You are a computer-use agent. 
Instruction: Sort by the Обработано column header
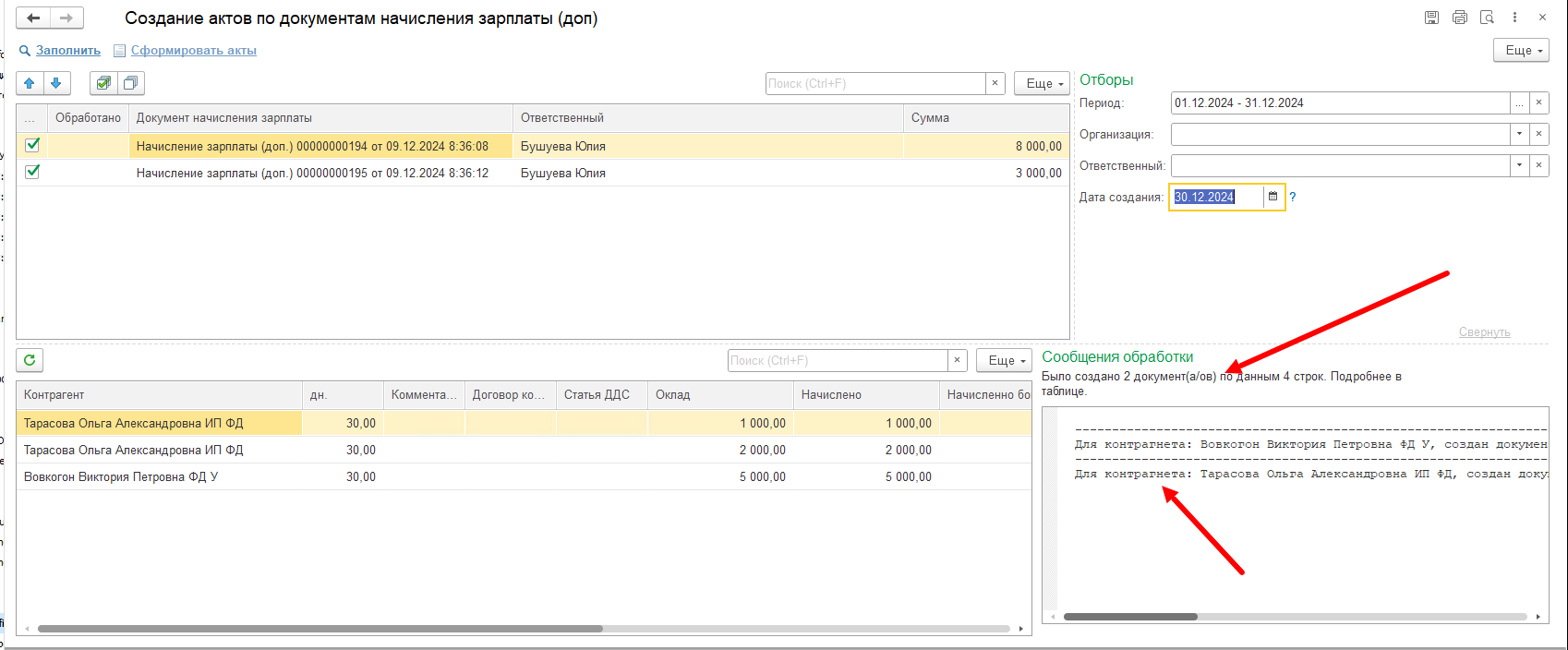tap(88, 117)
